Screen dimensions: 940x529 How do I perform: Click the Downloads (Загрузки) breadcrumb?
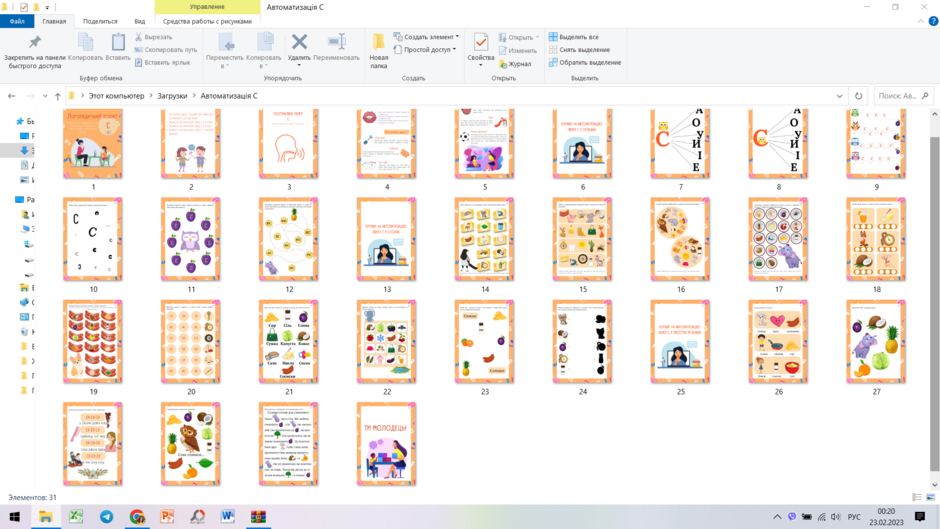172,96
